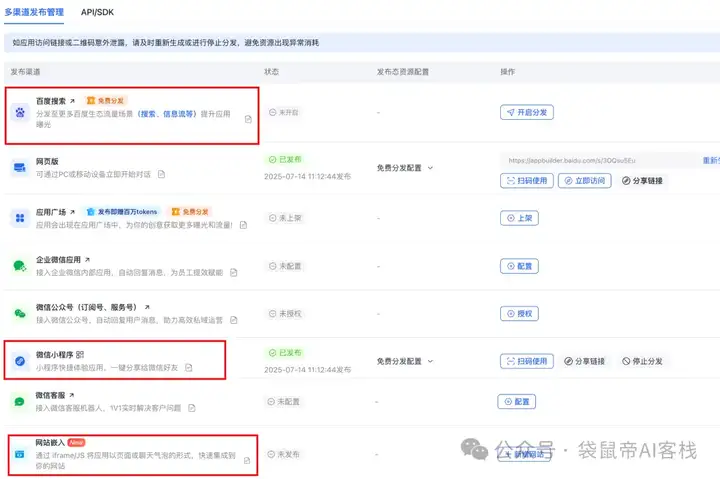Open external link arrow beside 微信客服
This screenshot has height=479, width=720.
(72, 395)
